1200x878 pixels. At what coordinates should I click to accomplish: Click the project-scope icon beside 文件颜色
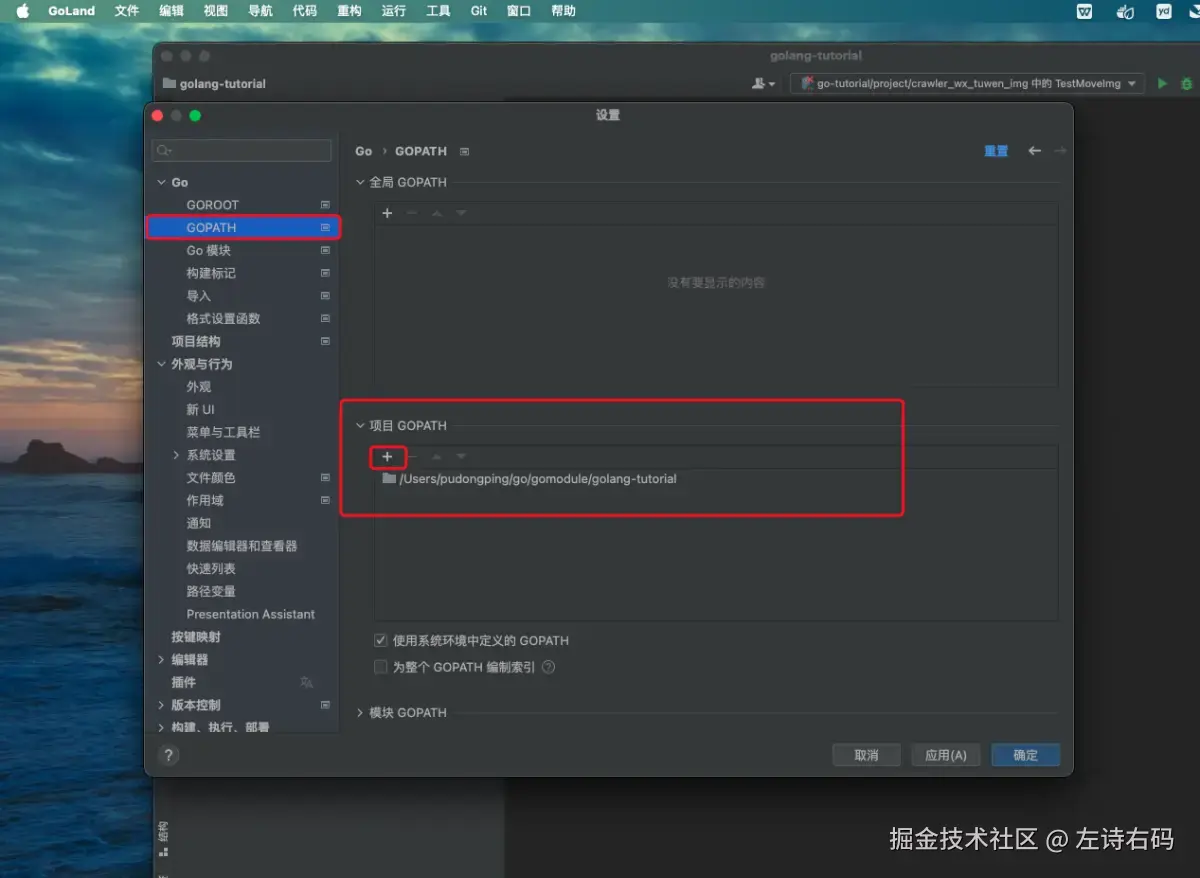coord(325,478)
